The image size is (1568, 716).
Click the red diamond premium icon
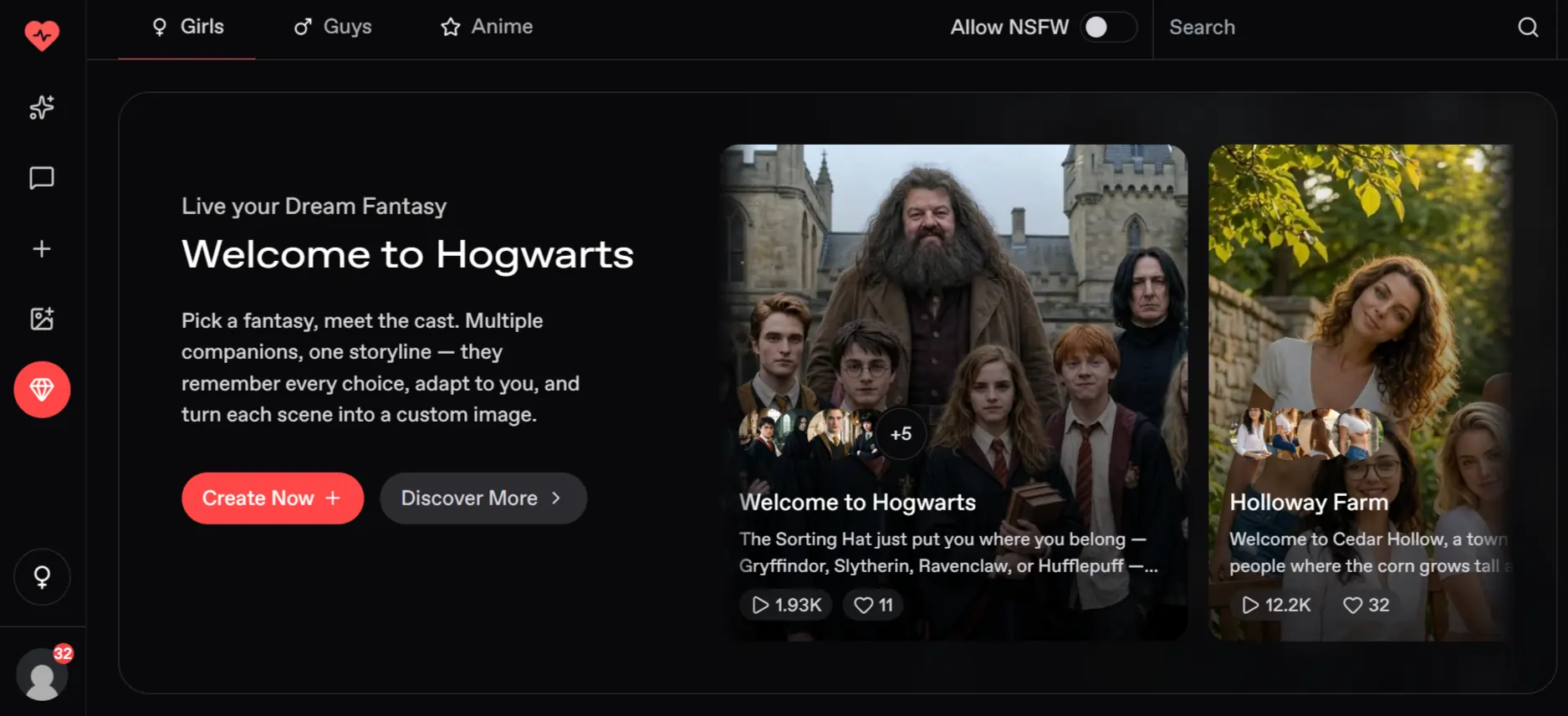(42, 390)
